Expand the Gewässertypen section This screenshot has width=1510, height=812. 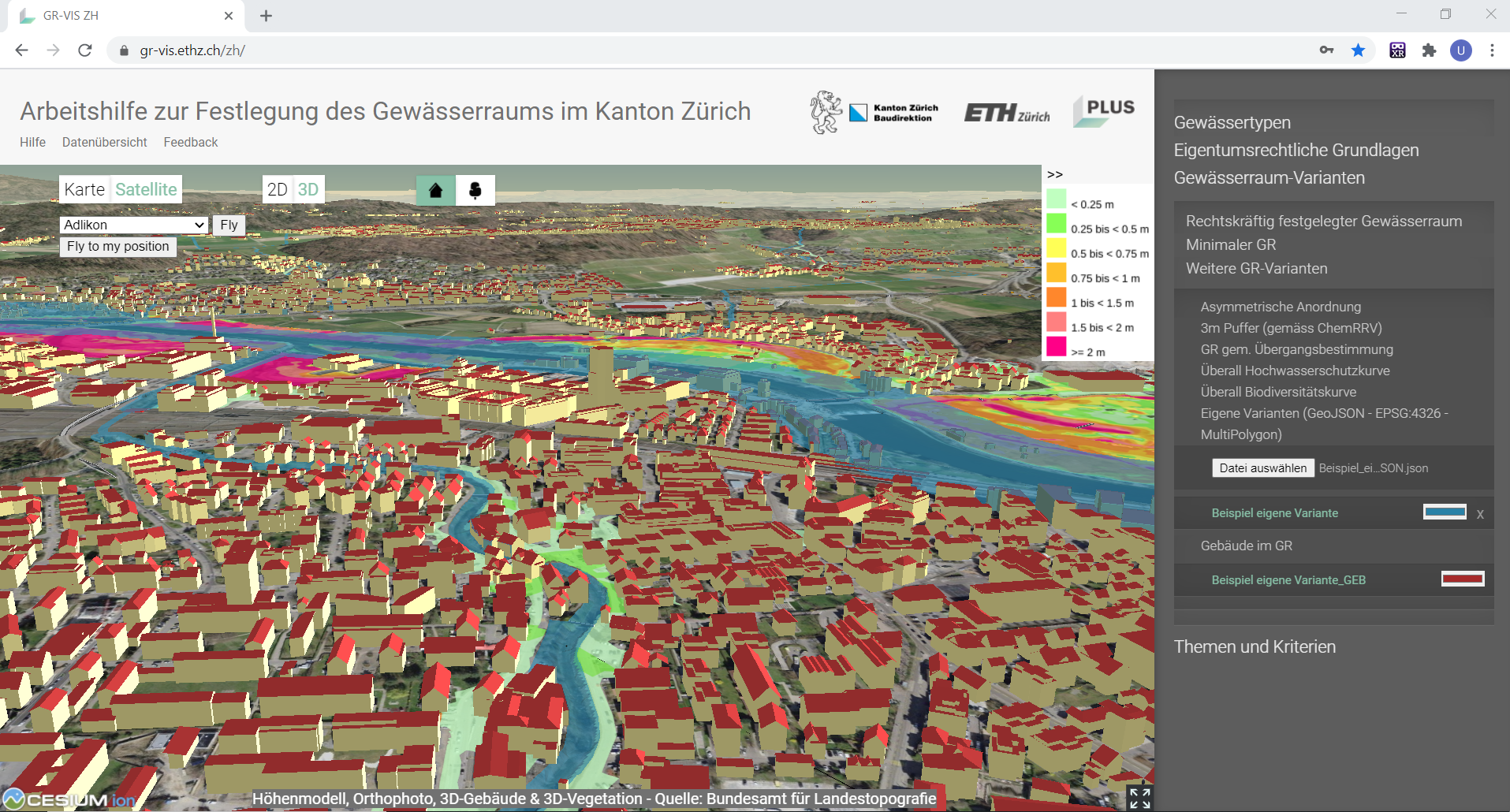tap(1232, 122)
